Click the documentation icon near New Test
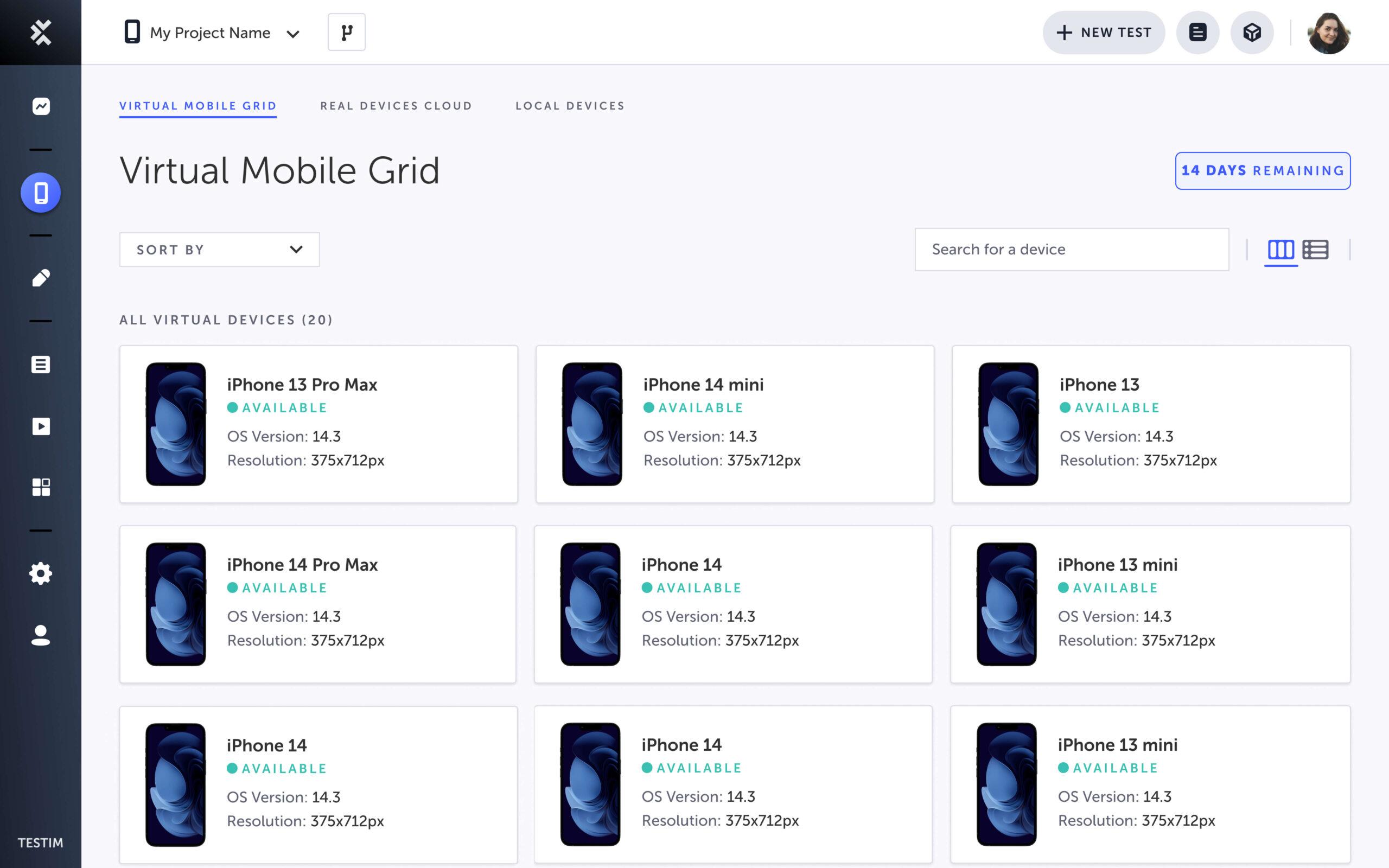 1198,33
